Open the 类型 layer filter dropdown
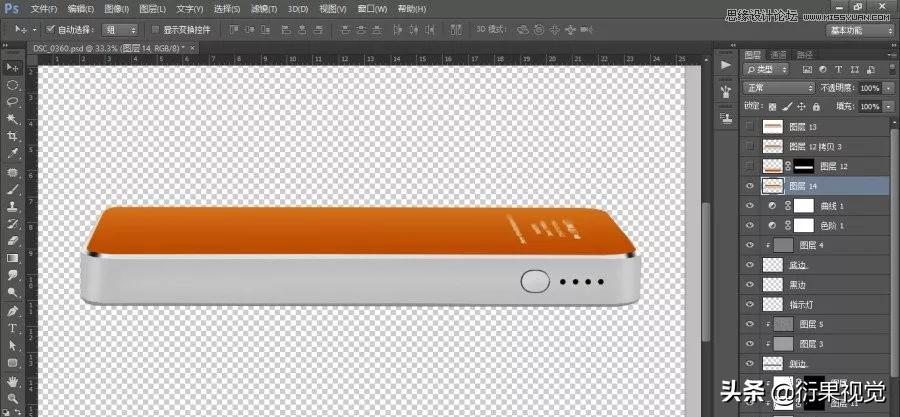This screenshot has width=900, height=417. point(767,69)
